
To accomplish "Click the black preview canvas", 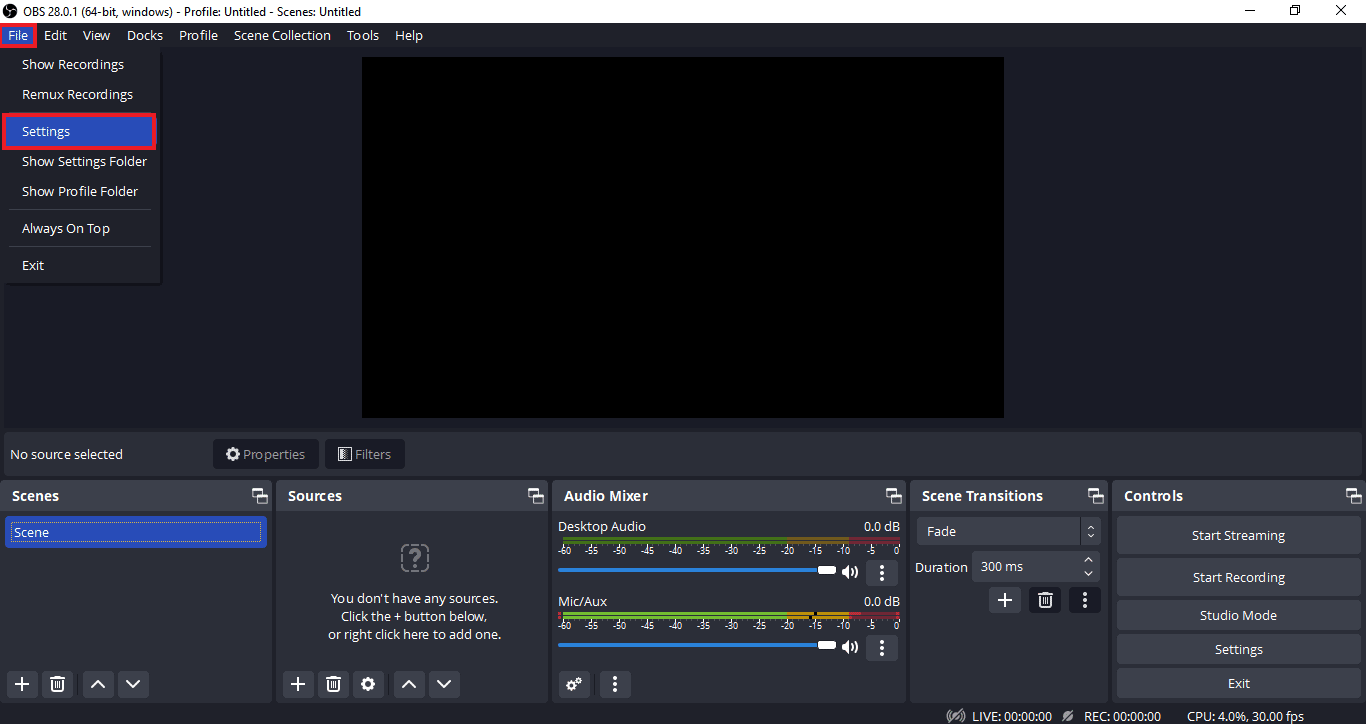I will [x=682, y=237].
